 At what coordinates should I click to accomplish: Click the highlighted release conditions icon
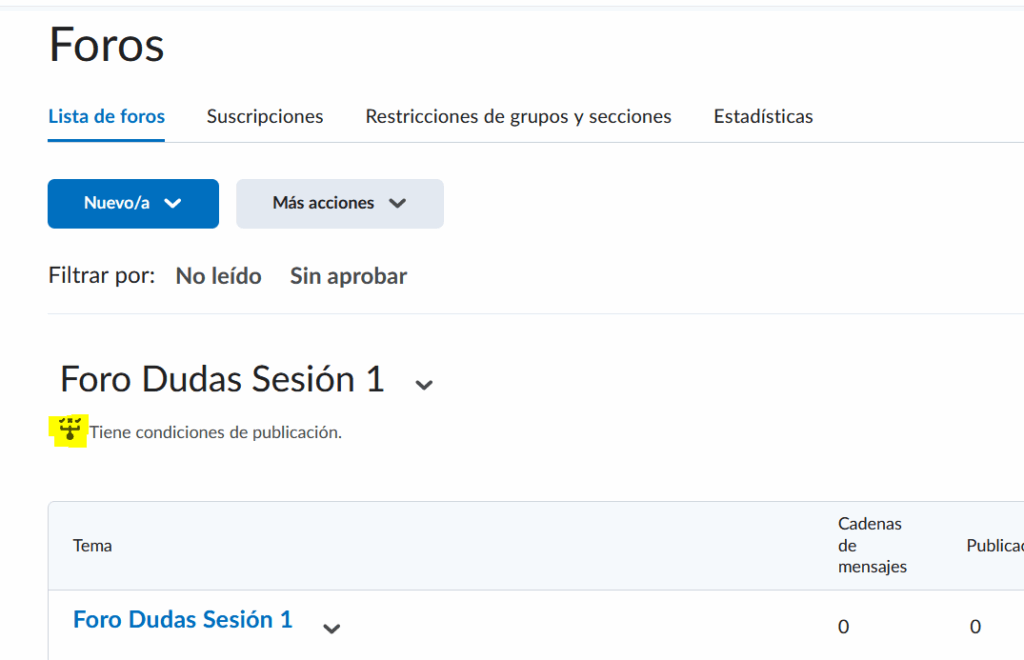click(70, 431)
